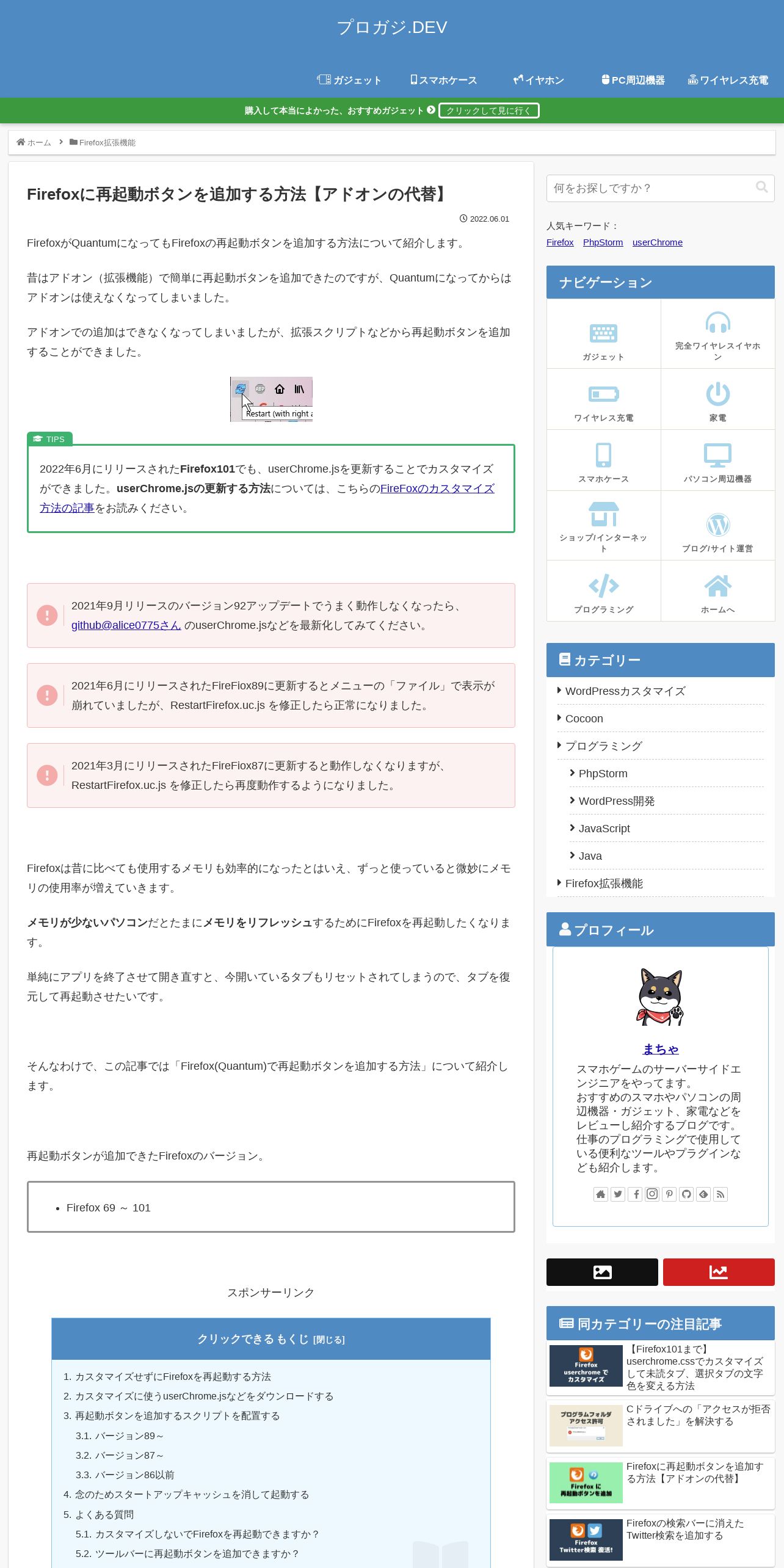Image resolution: width=784 pixels, height=1568 pixels.
Task: Click the profile Pinterest icon
Action: click(x=669, y=1194)
